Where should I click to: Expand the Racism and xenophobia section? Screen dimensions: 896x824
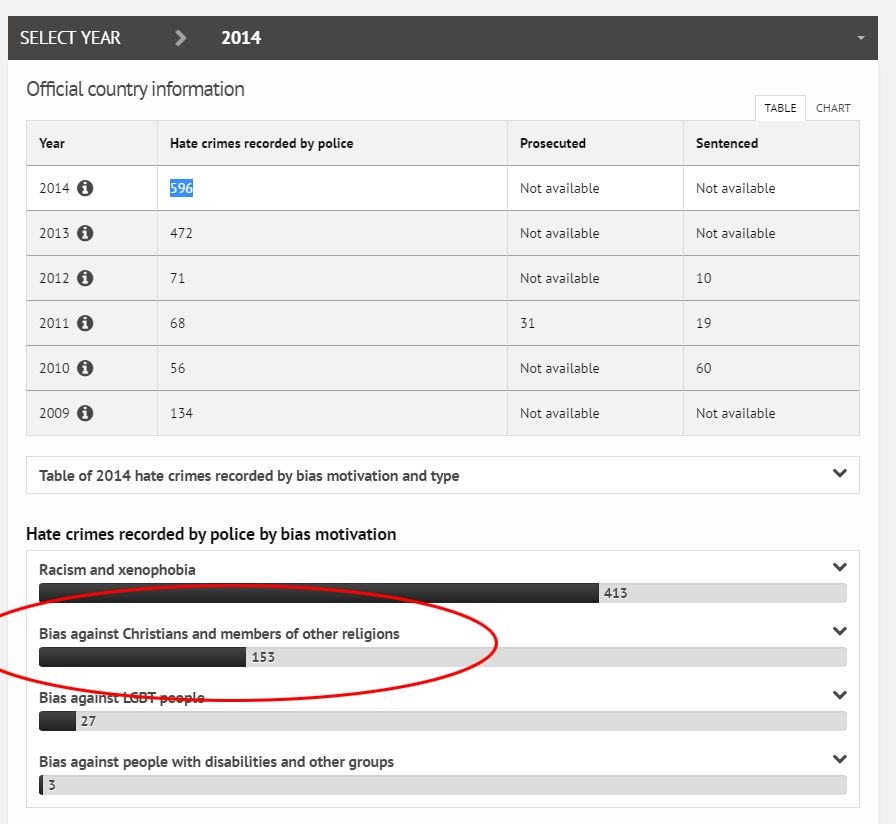coord(839,567)
